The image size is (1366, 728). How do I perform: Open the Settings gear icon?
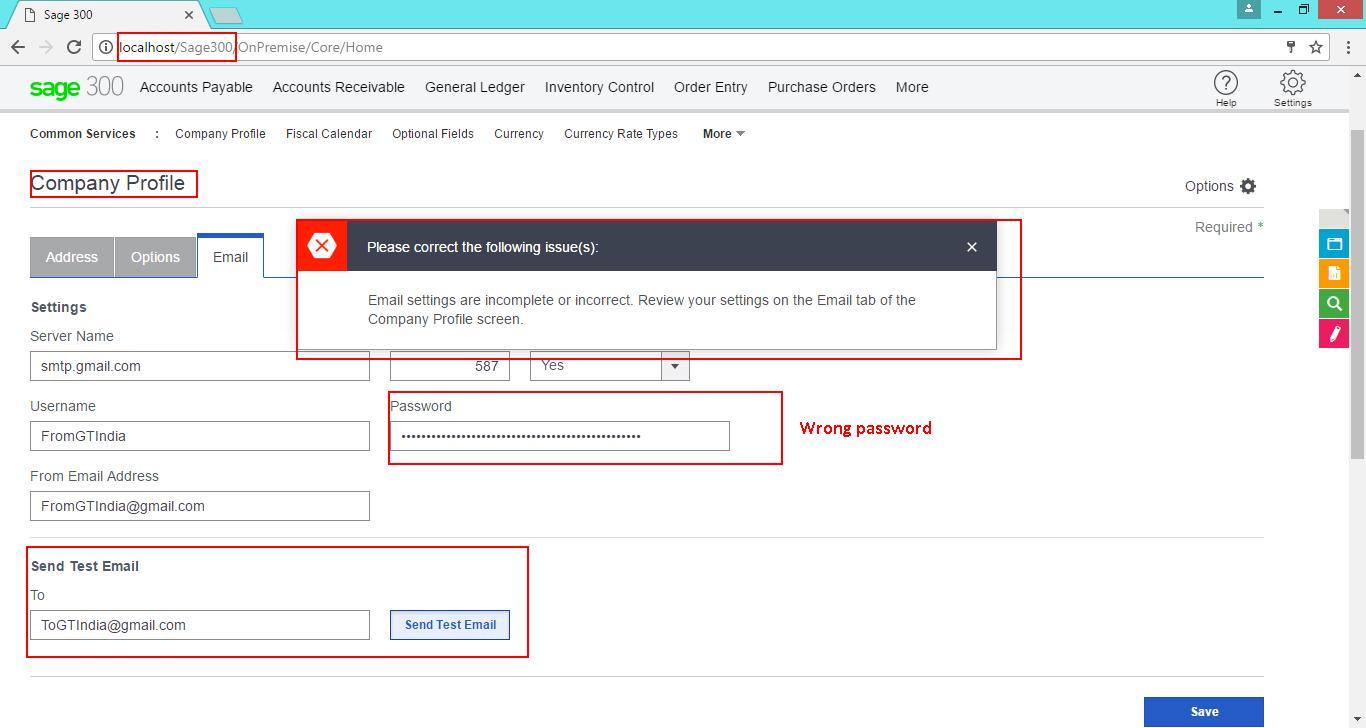pyautogui.click(x=1292, y=83)
